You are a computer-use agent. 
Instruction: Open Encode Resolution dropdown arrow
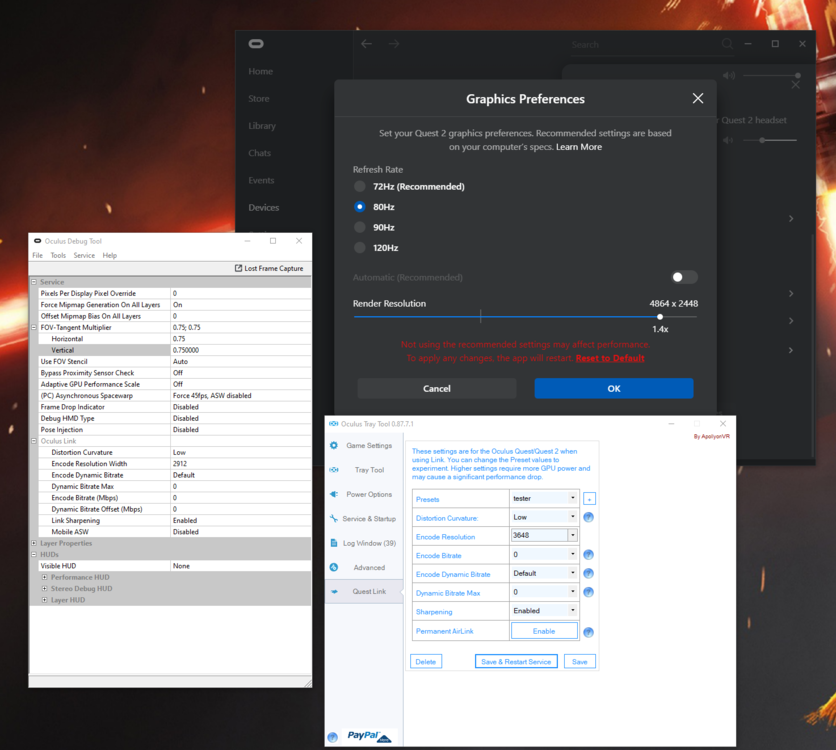click(x=573, y=535)
